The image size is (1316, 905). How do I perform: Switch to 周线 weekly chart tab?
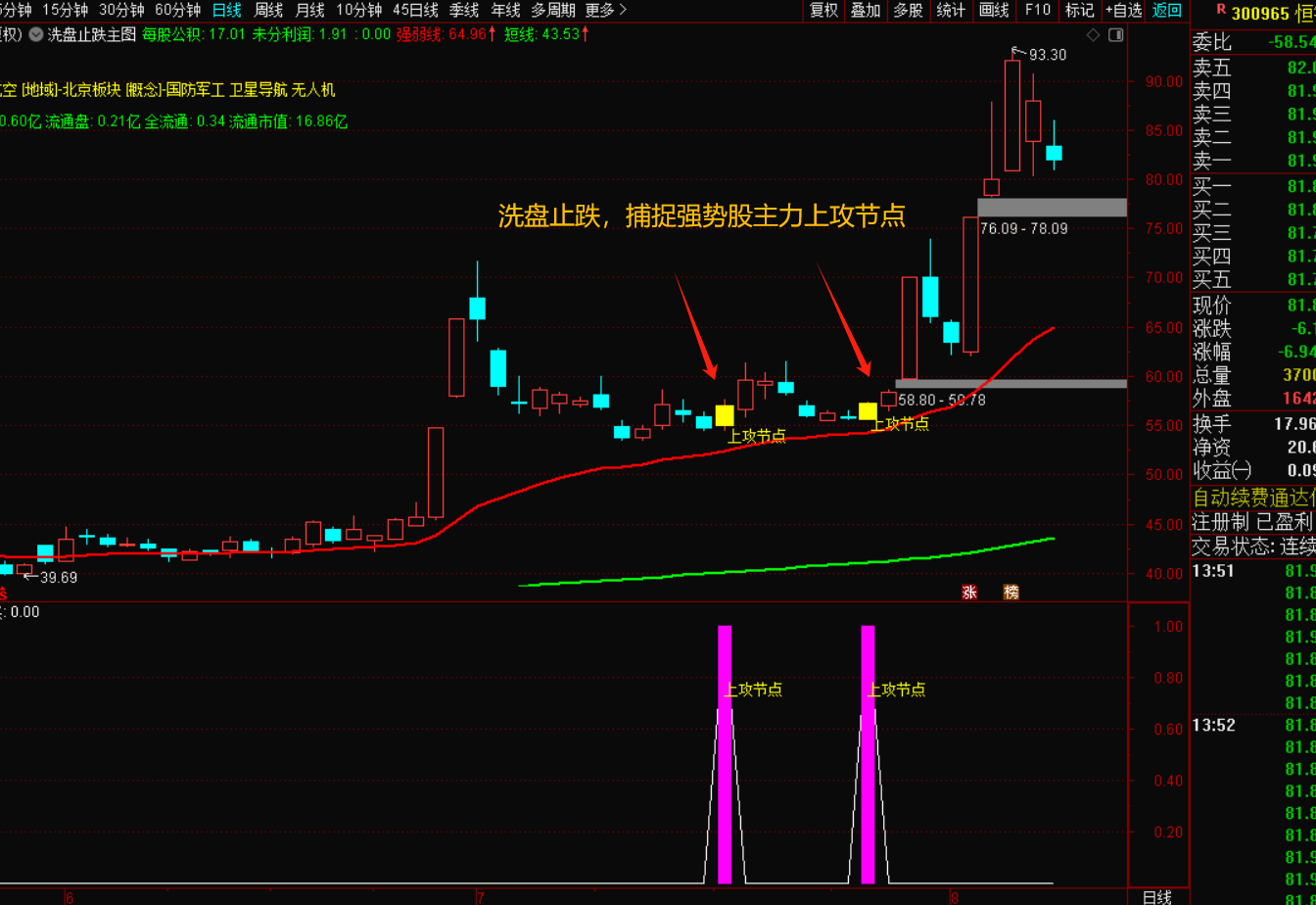pyautogui.click(x=268, y=11)
